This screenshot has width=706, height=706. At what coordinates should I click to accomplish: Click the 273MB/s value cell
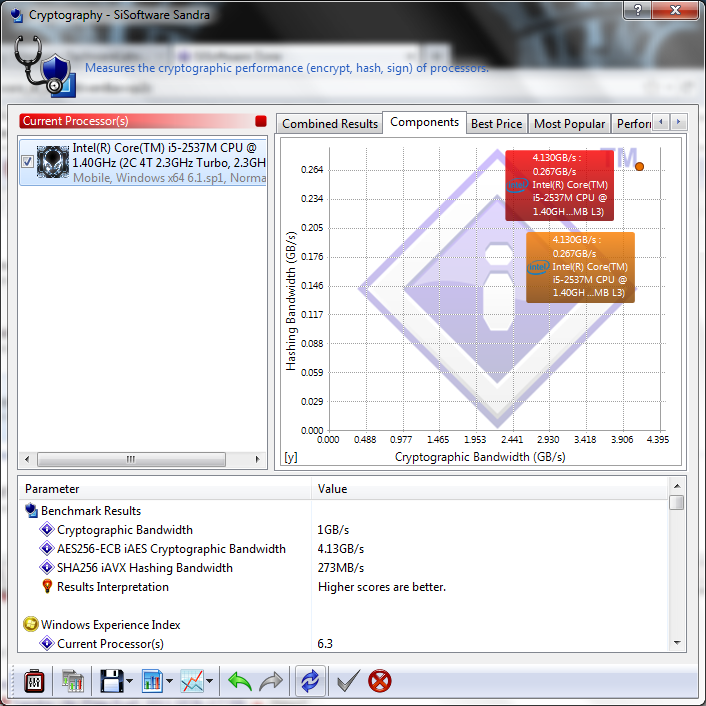pyautogui.click(x=341, y=568)
